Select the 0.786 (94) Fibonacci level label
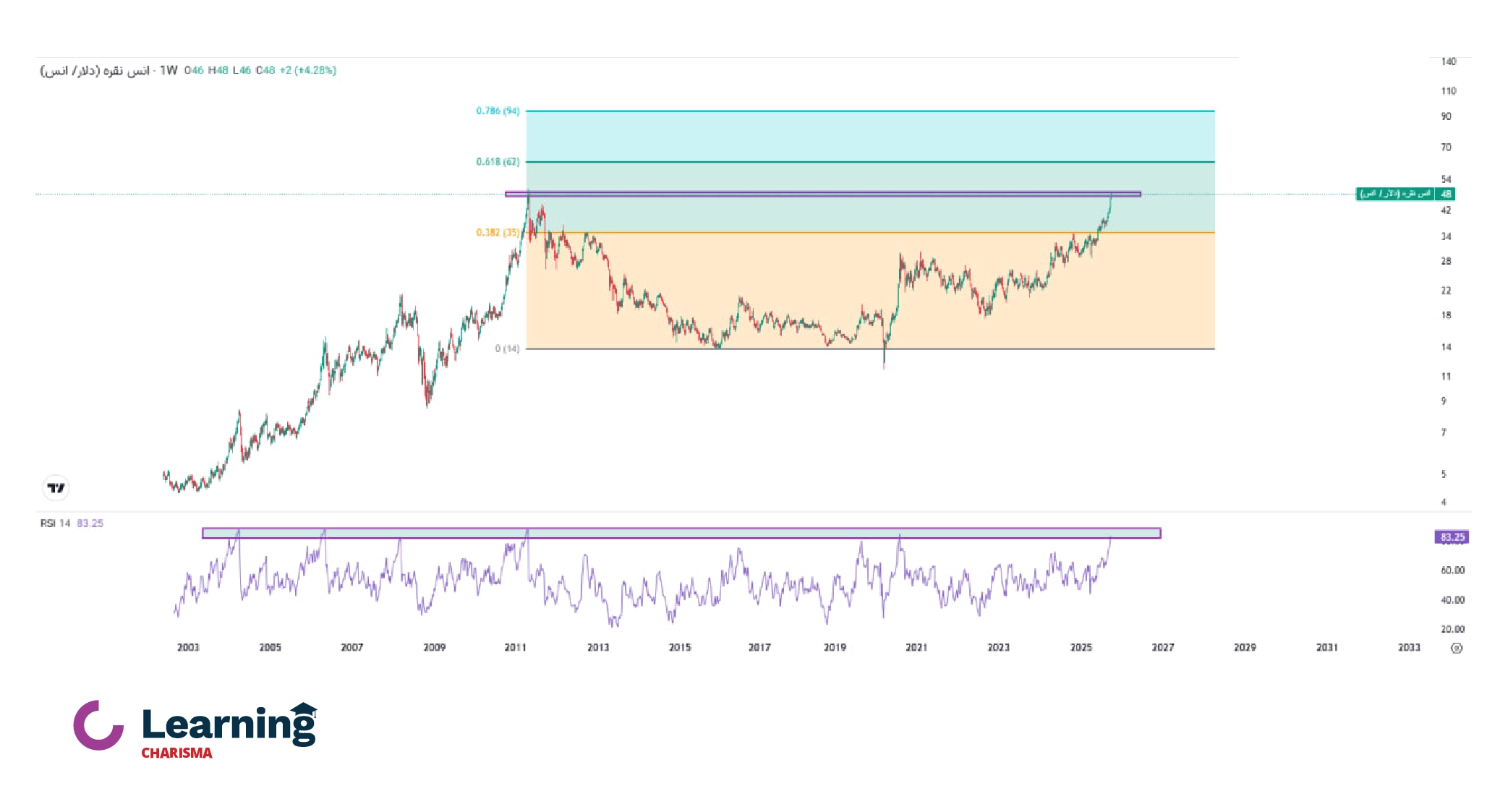 coord(498,111)
